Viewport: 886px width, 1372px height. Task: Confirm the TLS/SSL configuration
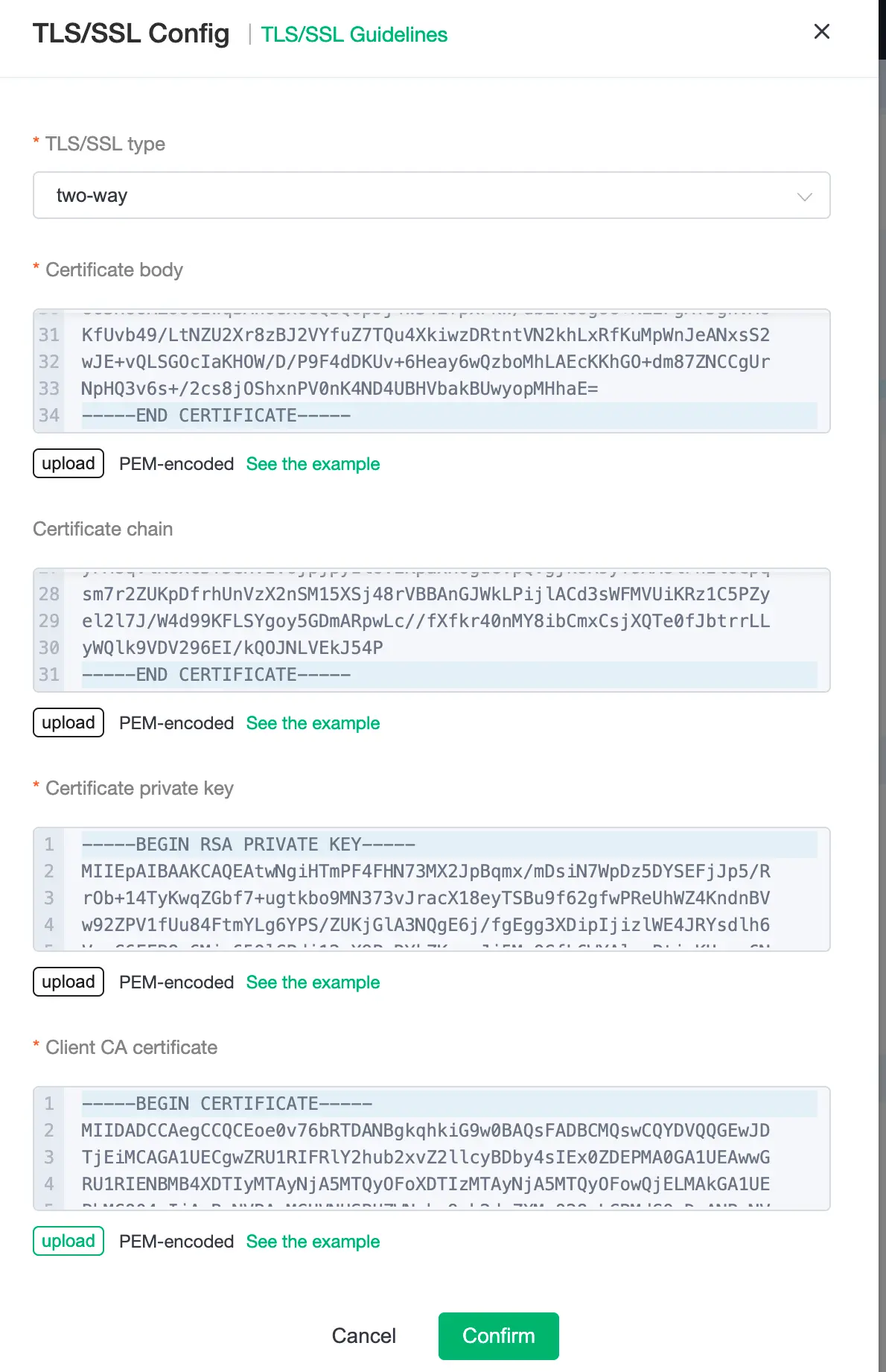498,1336
